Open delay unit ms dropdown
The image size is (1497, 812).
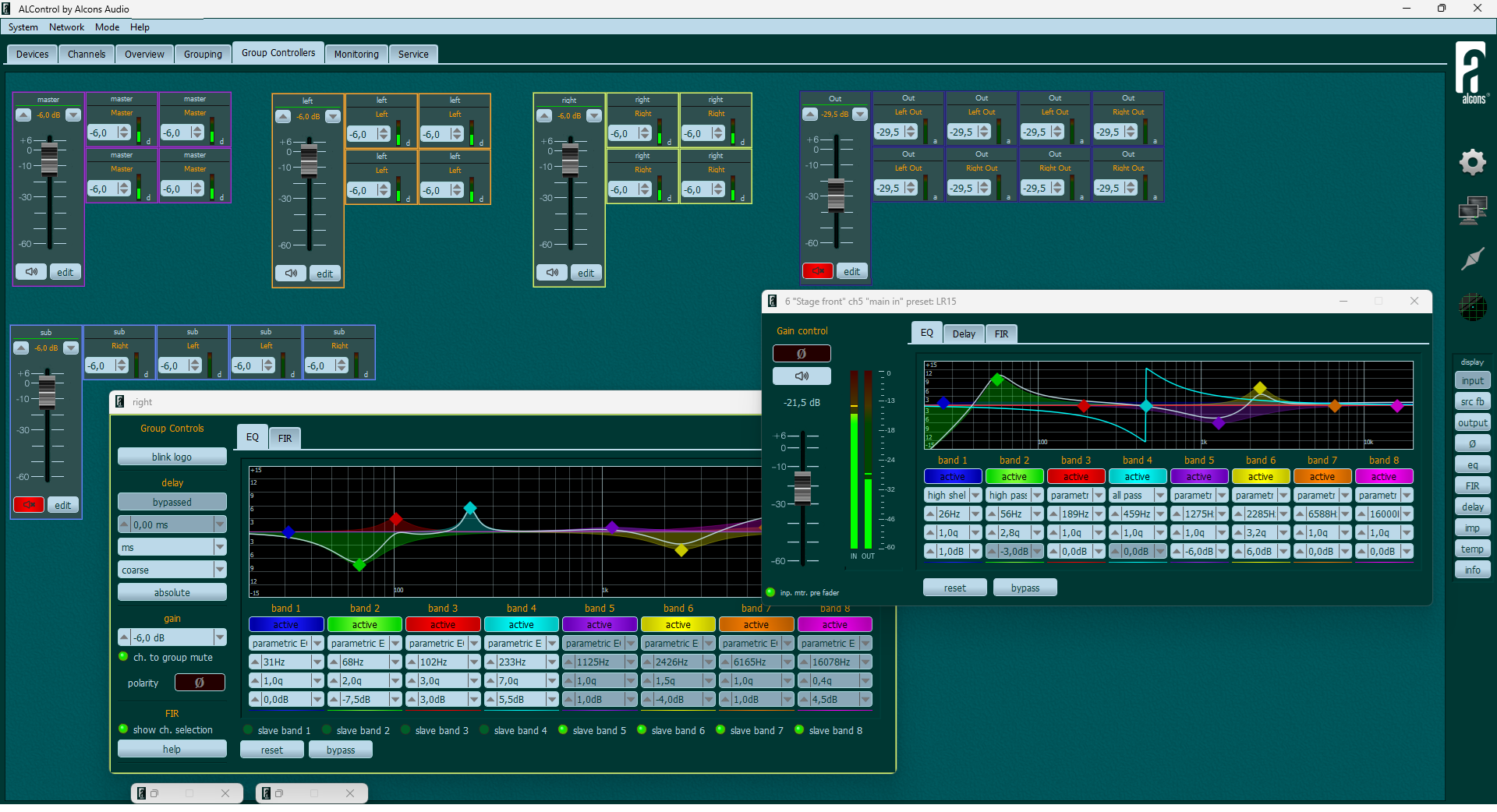(x=220, y=547)
